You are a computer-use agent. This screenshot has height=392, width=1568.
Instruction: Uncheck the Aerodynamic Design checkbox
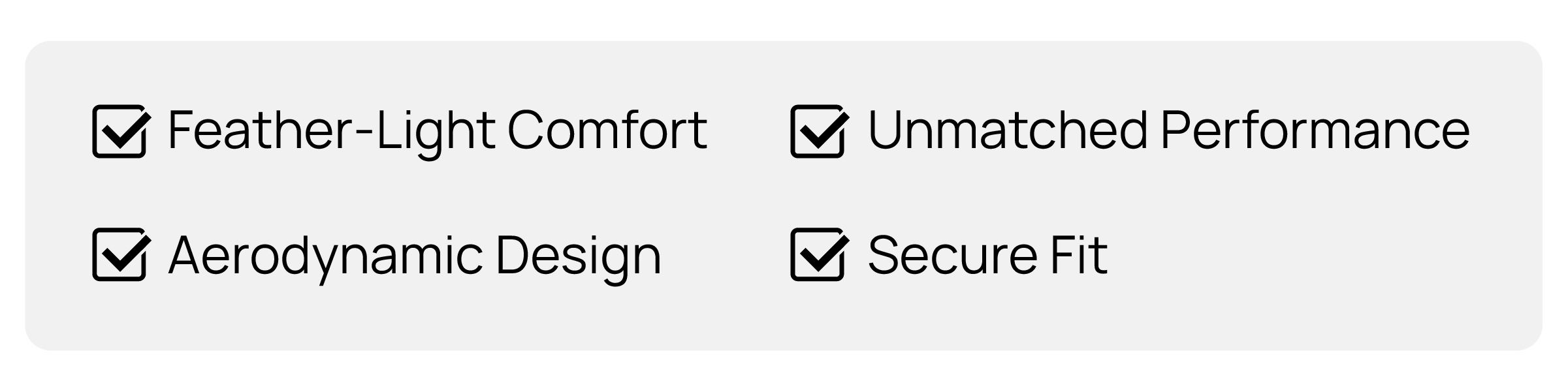[x=120, y=254]
